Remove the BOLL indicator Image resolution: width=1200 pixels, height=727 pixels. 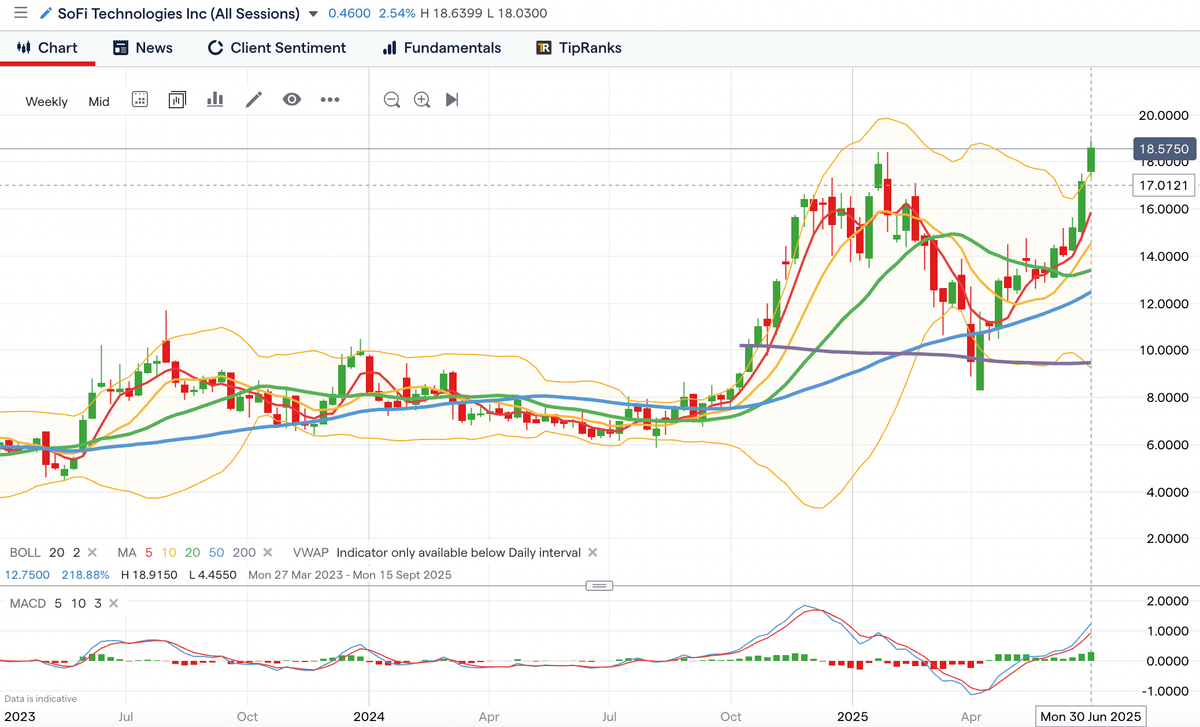pos(92,552)
